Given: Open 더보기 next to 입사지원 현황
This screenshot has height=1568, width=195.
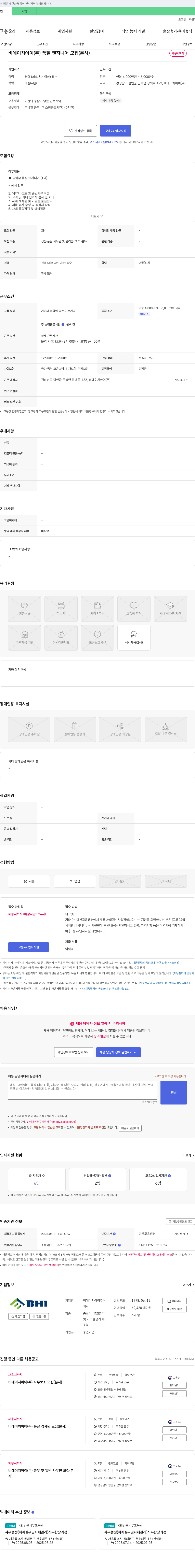Looking at the screenshot, I should point(188,1155).
